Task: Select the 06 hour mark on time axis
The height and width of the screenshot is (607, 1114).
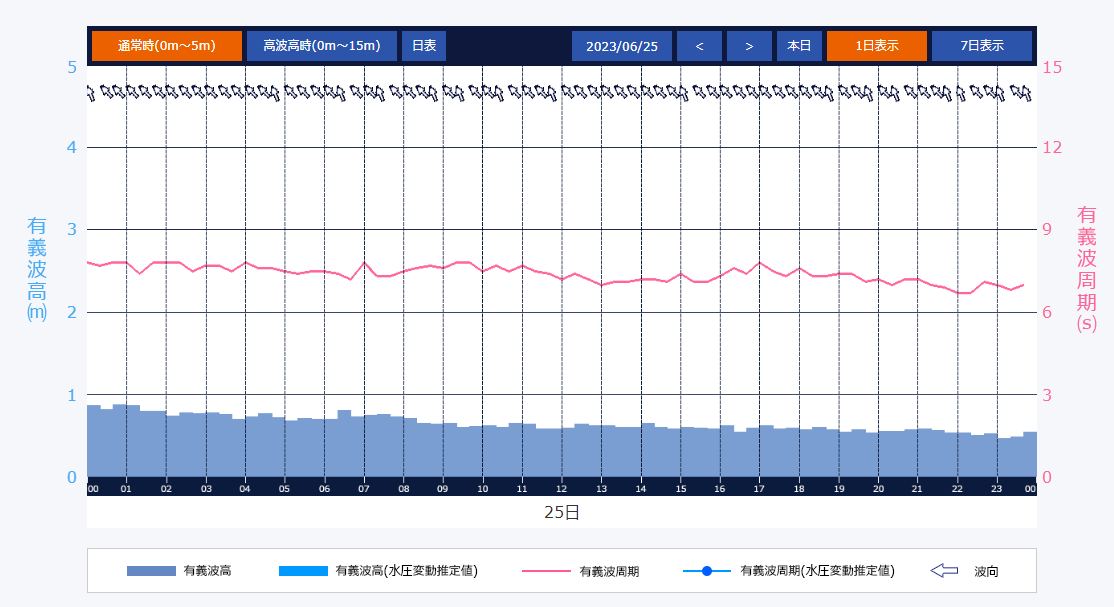Action: (324, 489)
